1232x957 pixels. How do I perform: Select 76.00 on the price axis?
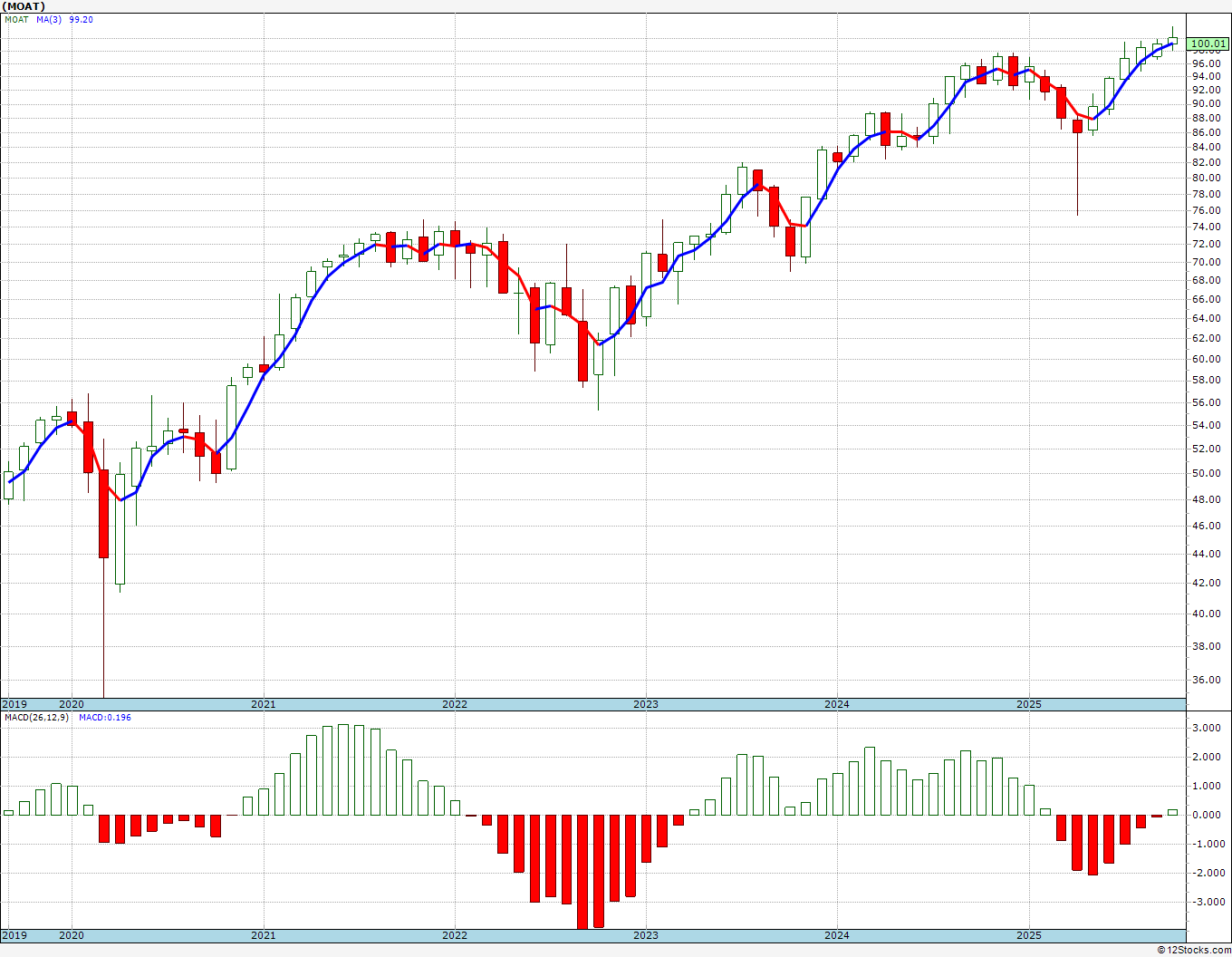[1205, 211]
